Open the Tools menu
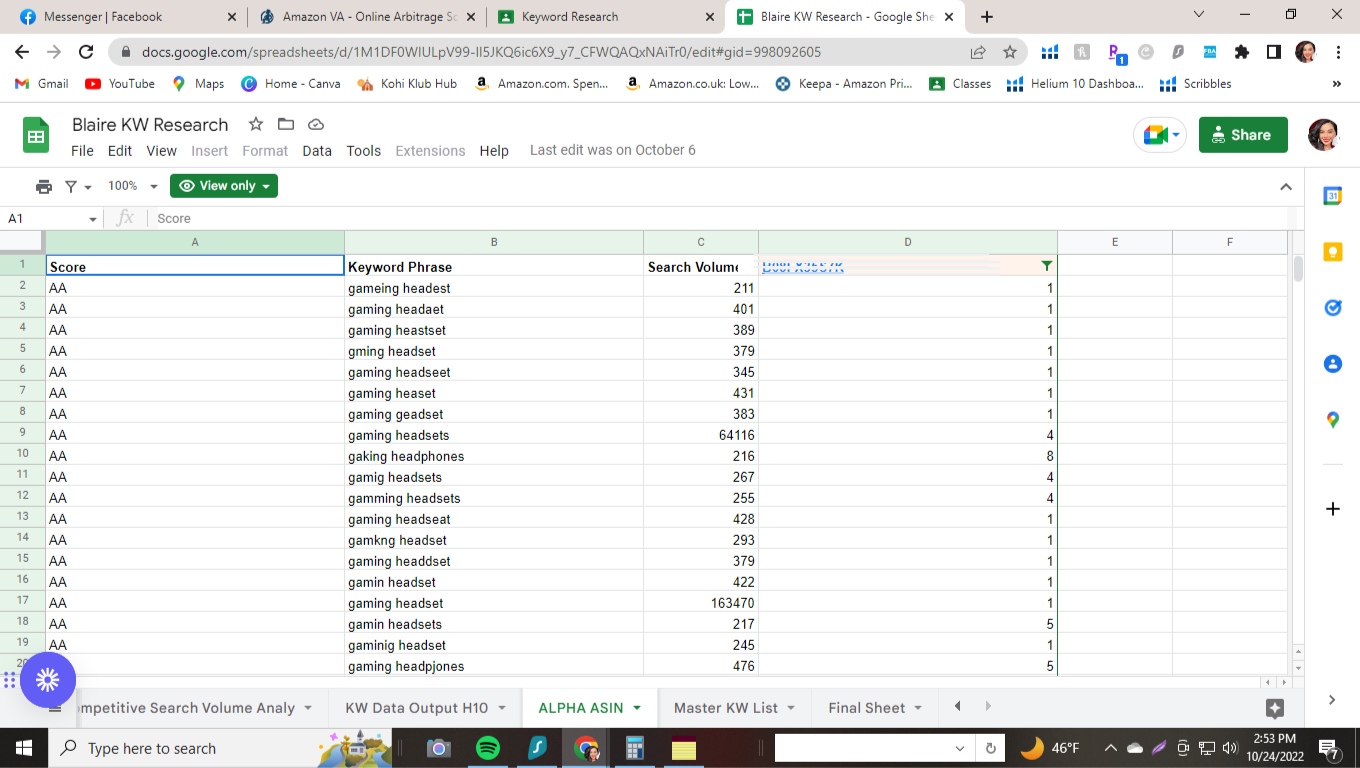 coord(364,151)
